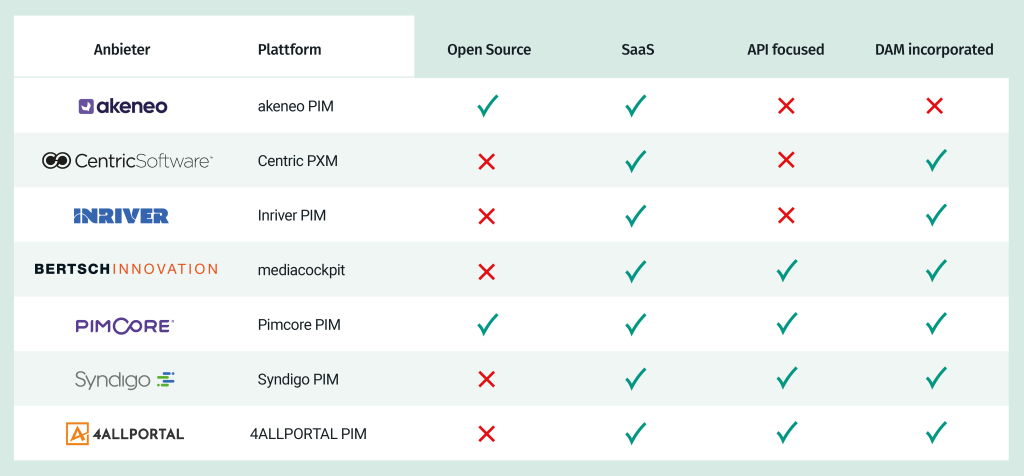1024x476 pixels.
Task: Click the Bertsch Innovation logo
Action: (x=126, y=269)
